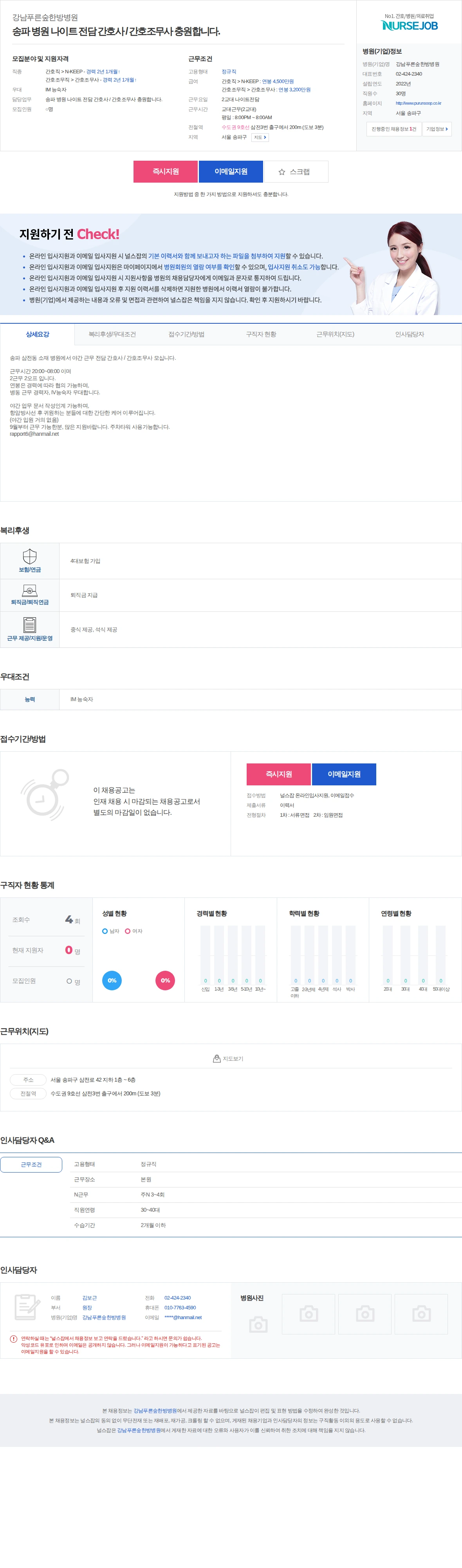
Task: Click the 보험/연금 shield icon
Action: (30, 557)
